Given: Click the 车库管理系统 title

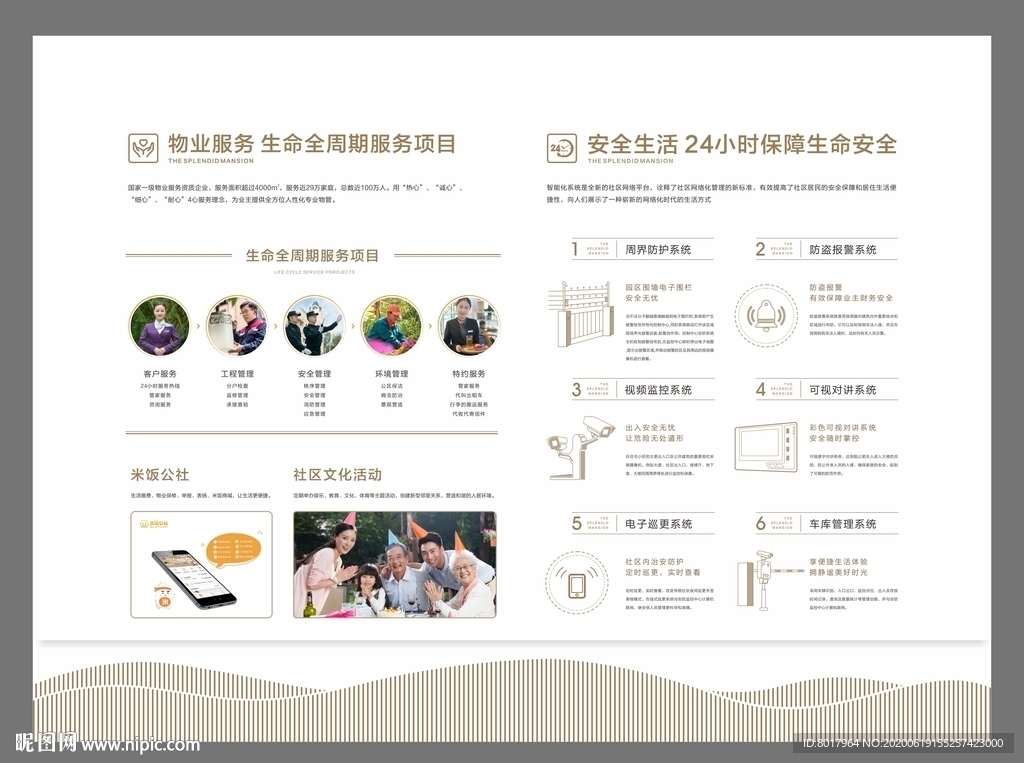Looking at the screenshot, I should 842,524.
